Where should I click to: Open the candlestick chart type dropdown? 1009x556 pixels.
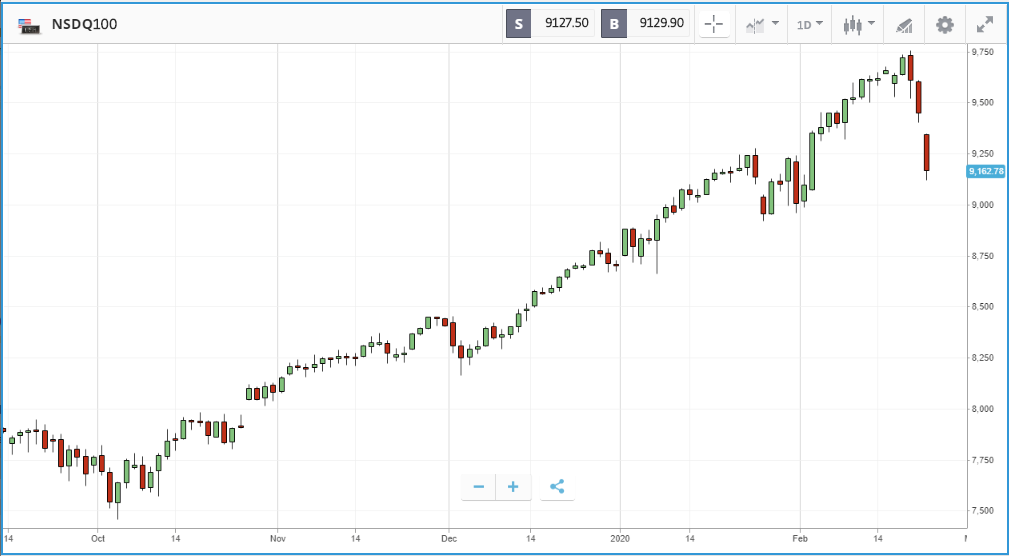pyautogui.click(x=859, y=25)
